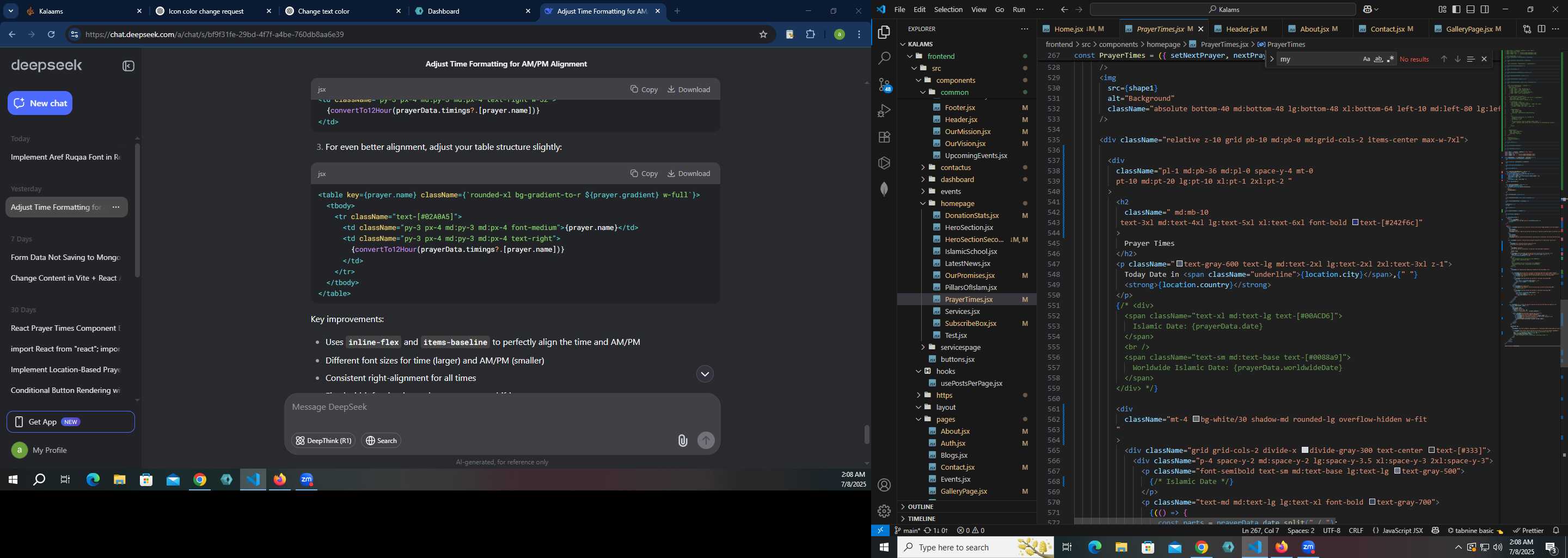Click remote window icon in VS Code status bar

[x=880, y=531]
